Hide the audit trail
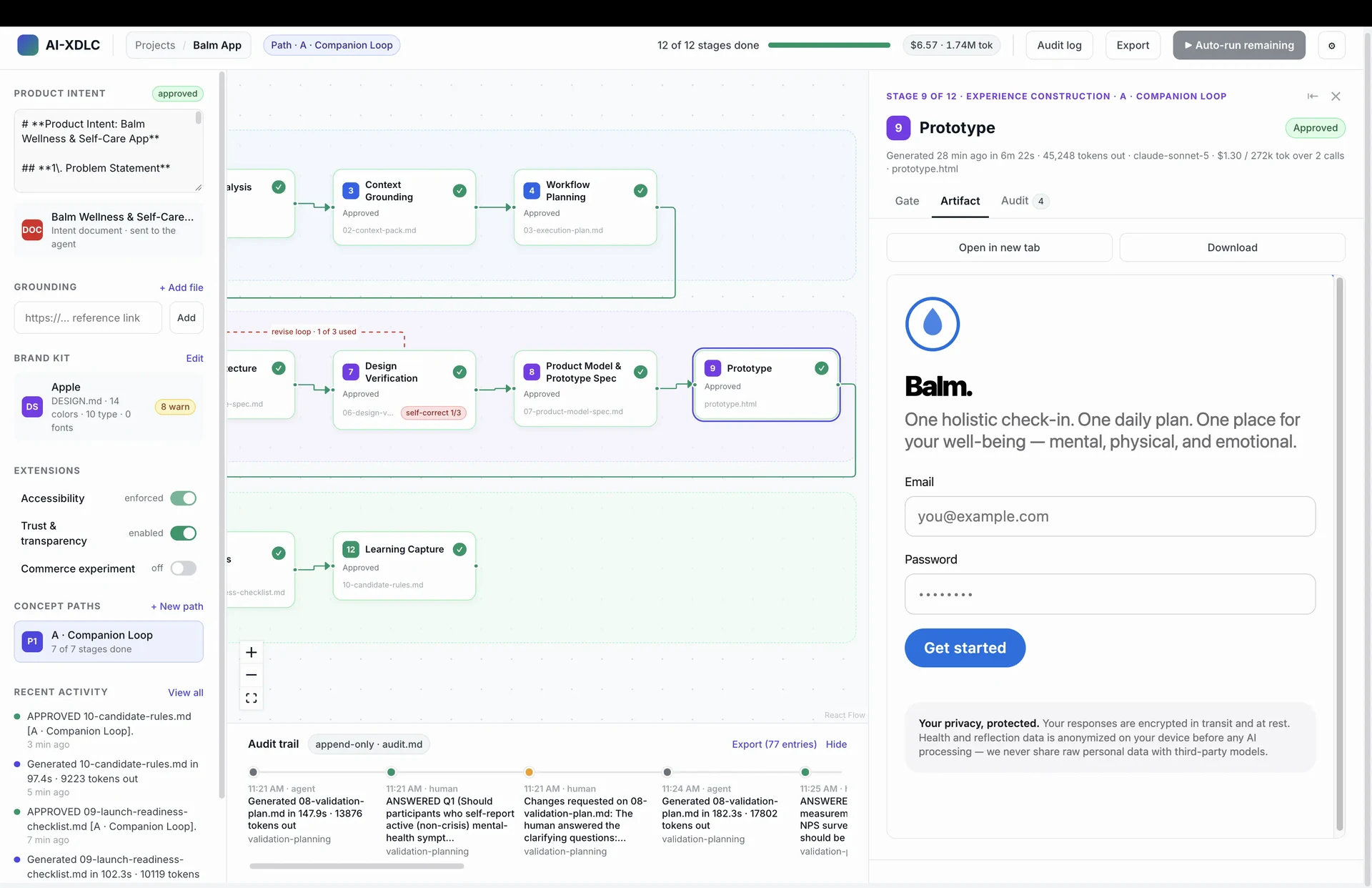The image size is (1372, 888). 836,744
